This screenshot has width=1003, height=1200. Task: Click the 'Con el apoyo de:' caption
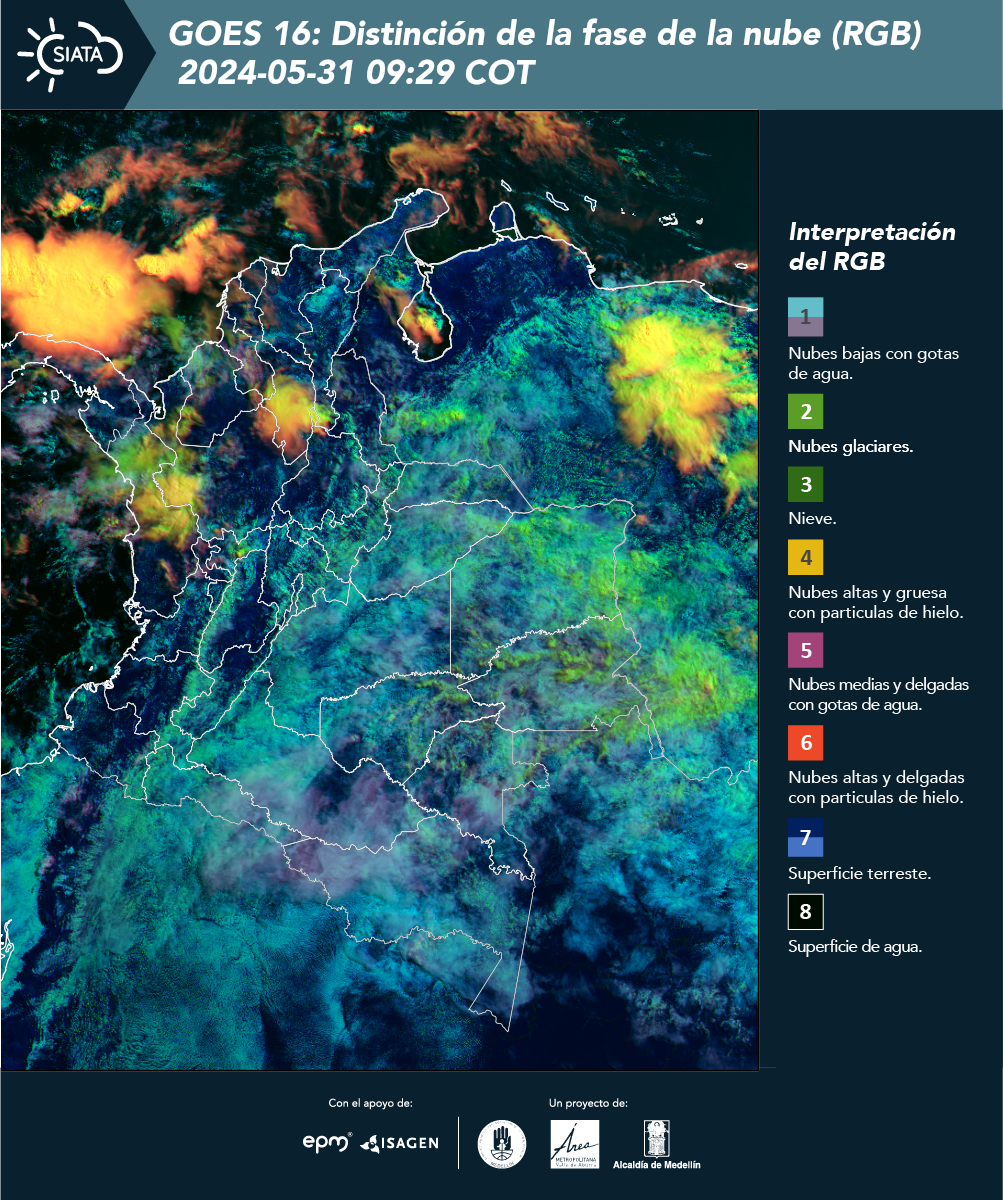click(x=370, y=1103)
